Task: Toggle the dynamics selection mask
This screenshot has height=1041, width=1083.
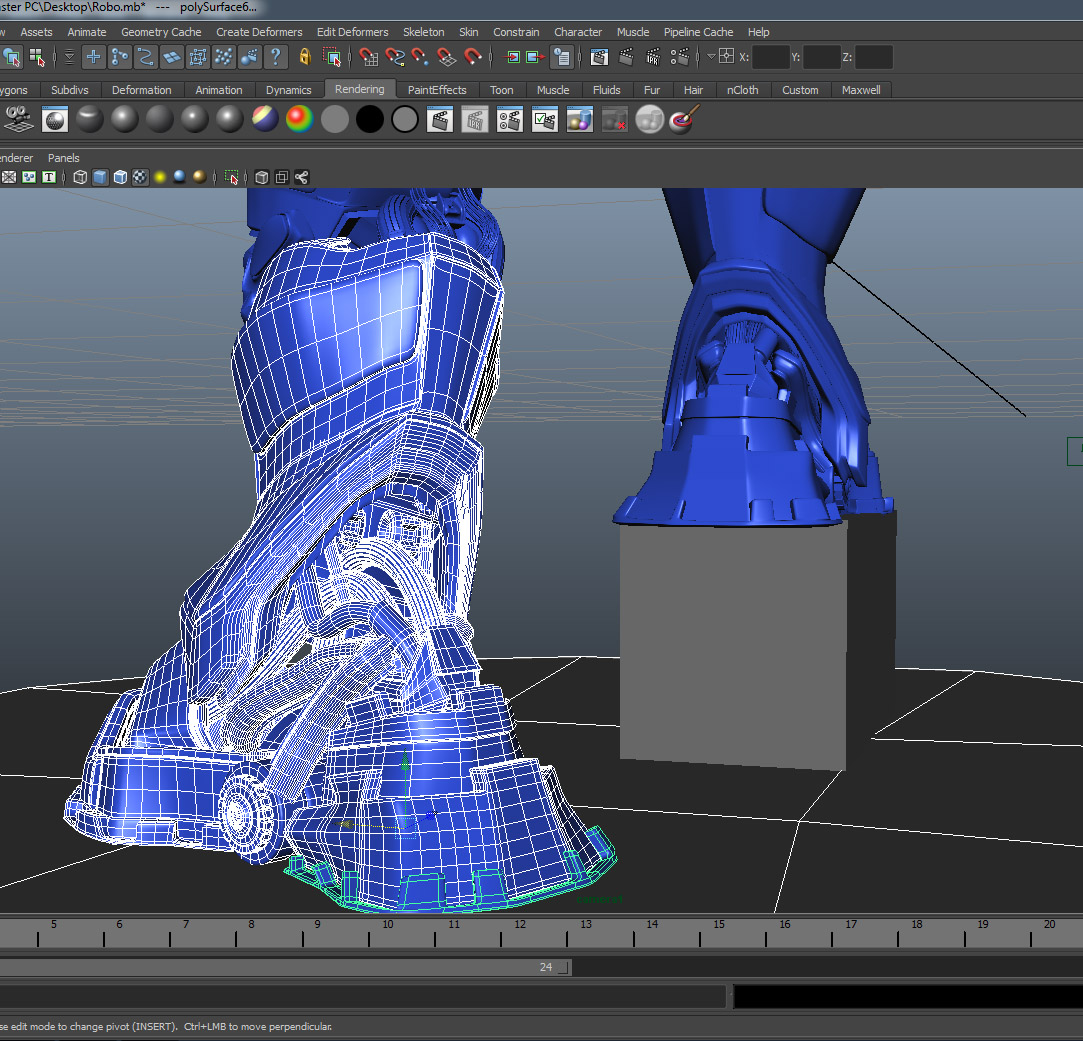Action: pos(224,57)
